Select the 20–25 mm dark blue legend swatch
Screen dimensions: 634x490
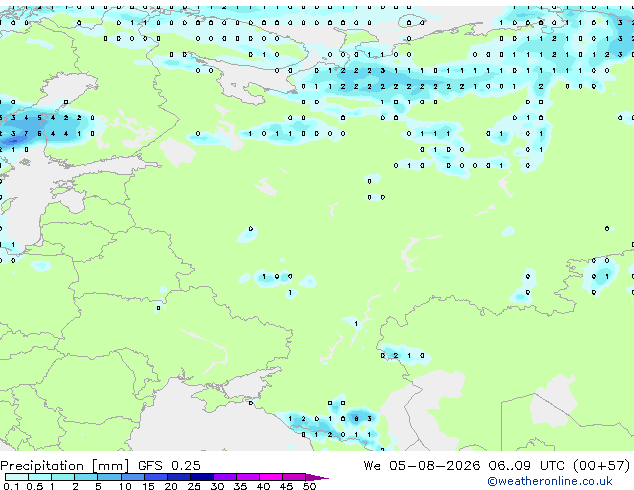(178, 477)
